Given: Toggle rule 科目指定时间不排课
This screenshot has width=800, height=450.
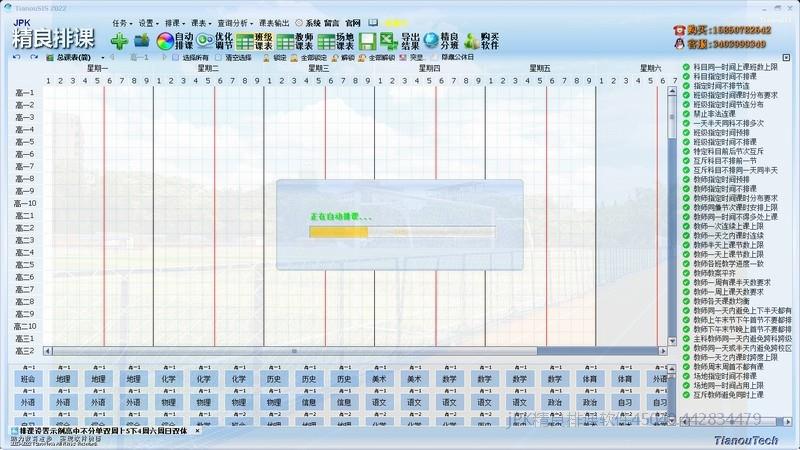Looking at the screenshot, I should 686,76.
